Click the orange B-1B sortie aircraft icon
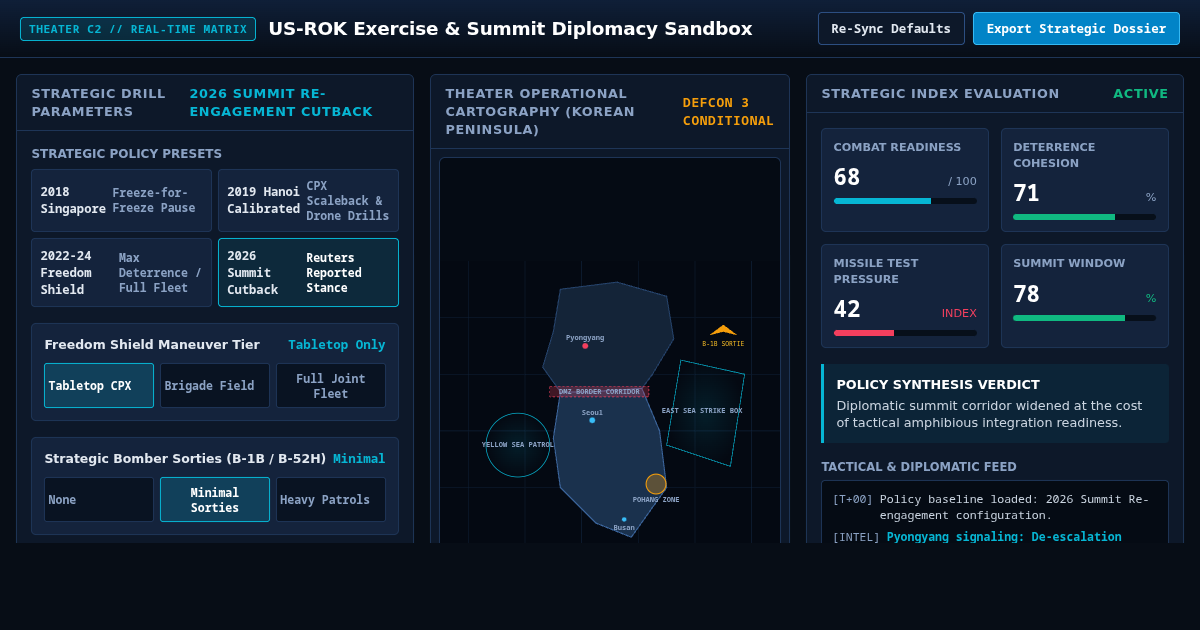This screenshot has height=630, width=1200. 723,330
